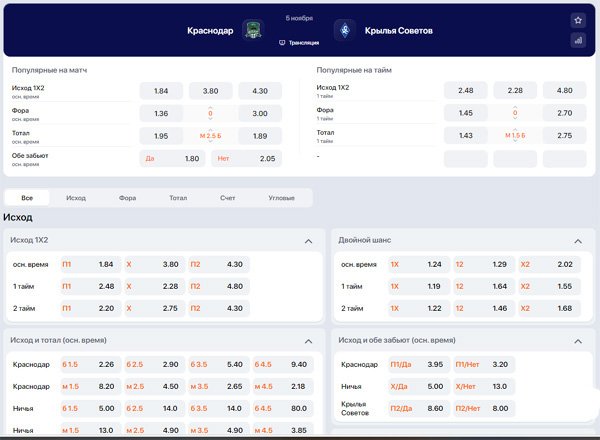Choose double chance X2 at 2.02

pos(549,264)
